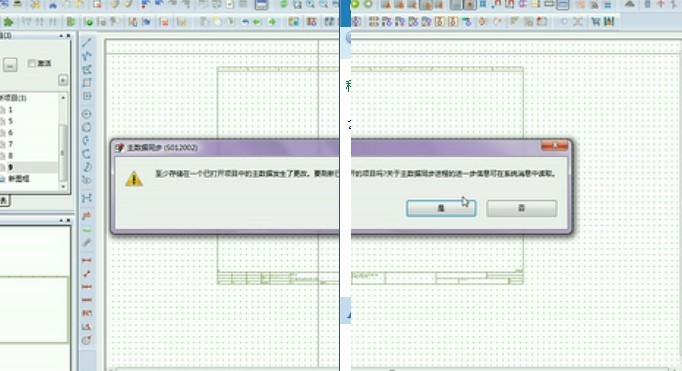The width and height of the screenshot is (682, 371).
Task: Expand the filter arrow button in navigator
Action: coord(63,80)
